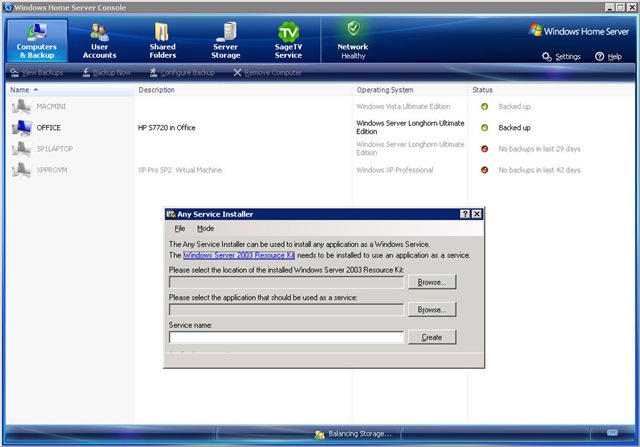
Task: Sort by the Description column header
Action: pyautogui.click(x=243, y=90)
